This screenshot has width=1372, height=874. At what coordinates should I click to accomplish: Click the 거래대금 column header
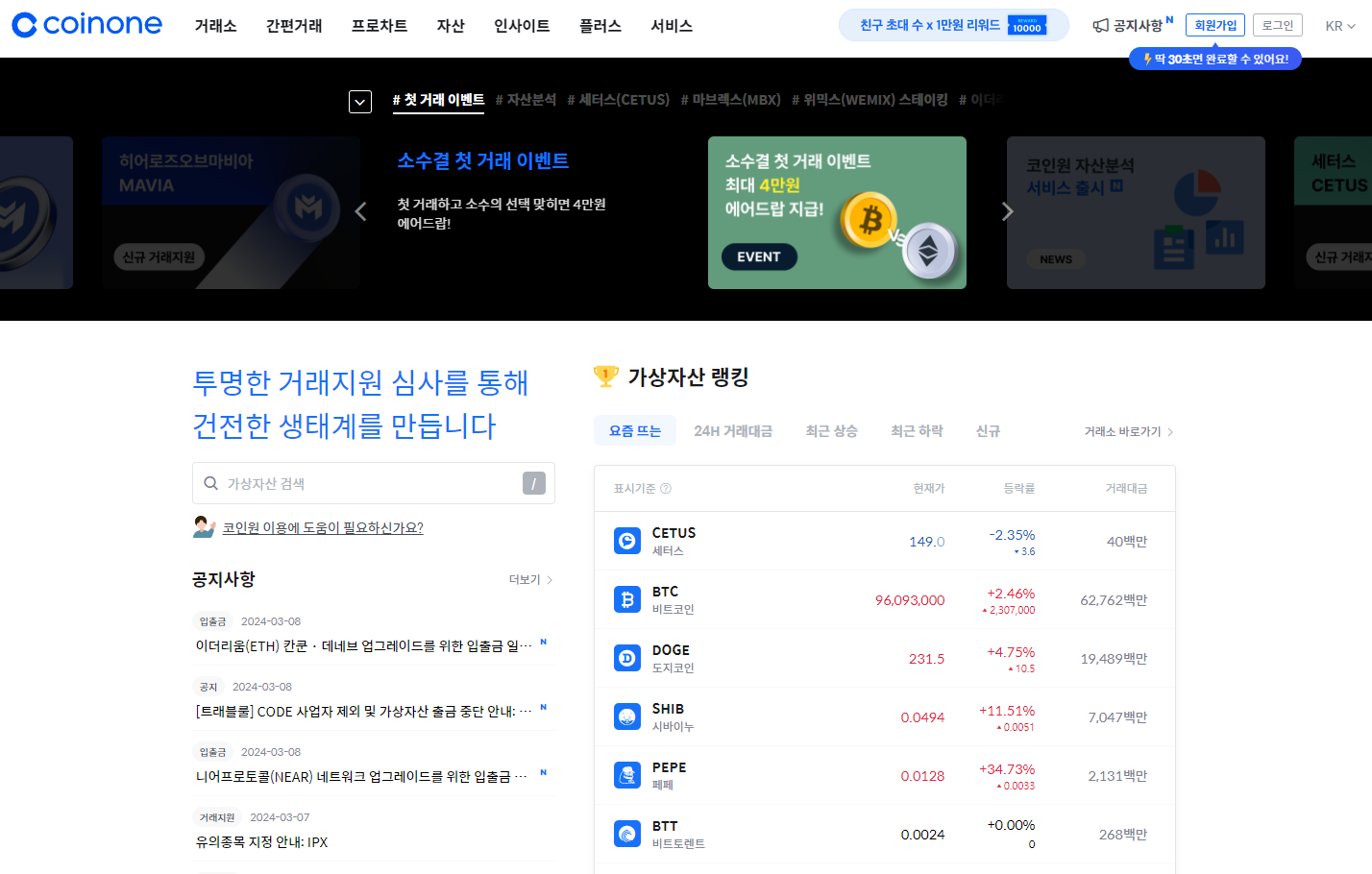tap(1126, 488)
